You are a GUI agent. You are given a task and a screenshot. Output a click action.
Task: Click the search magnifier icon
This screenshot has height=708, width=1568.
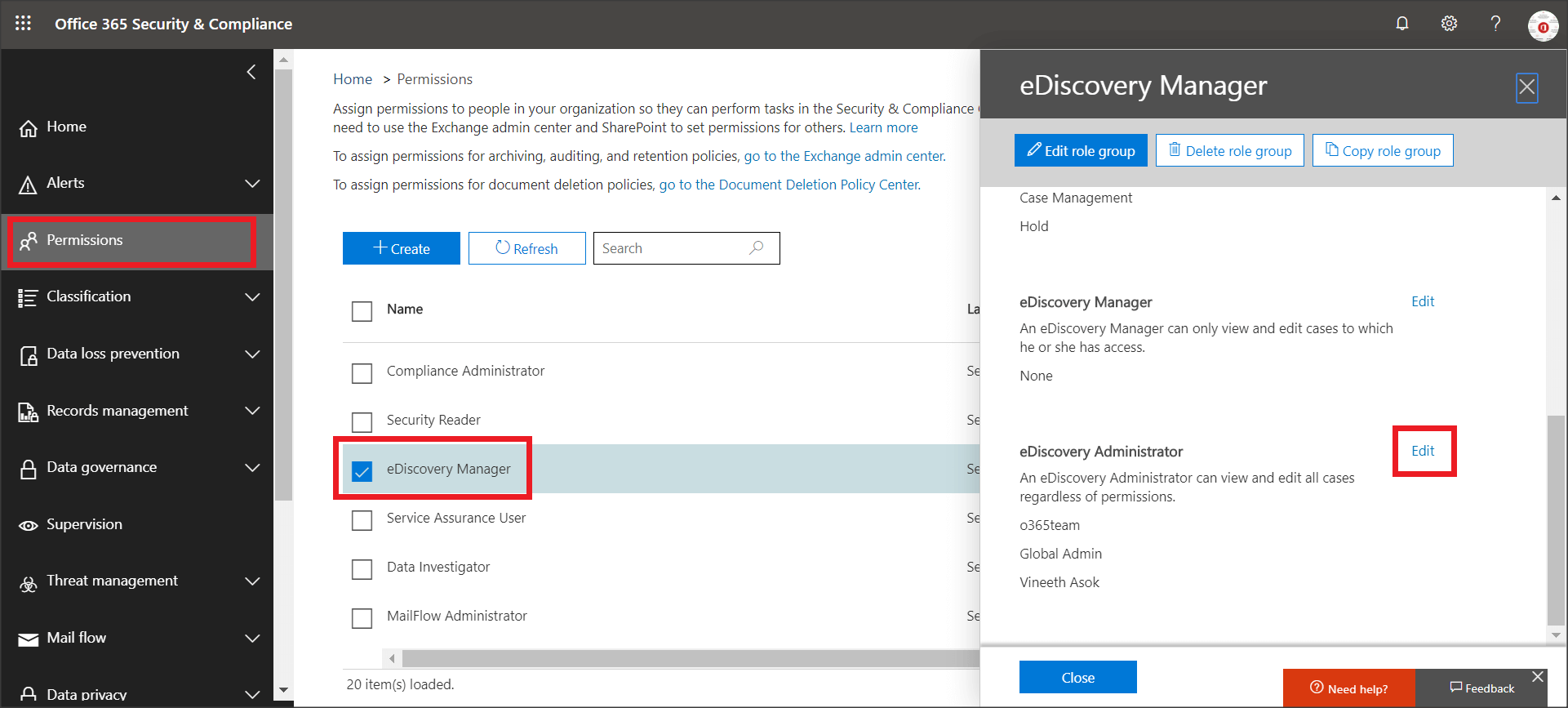pyautogui.click(x=757, y=247)
